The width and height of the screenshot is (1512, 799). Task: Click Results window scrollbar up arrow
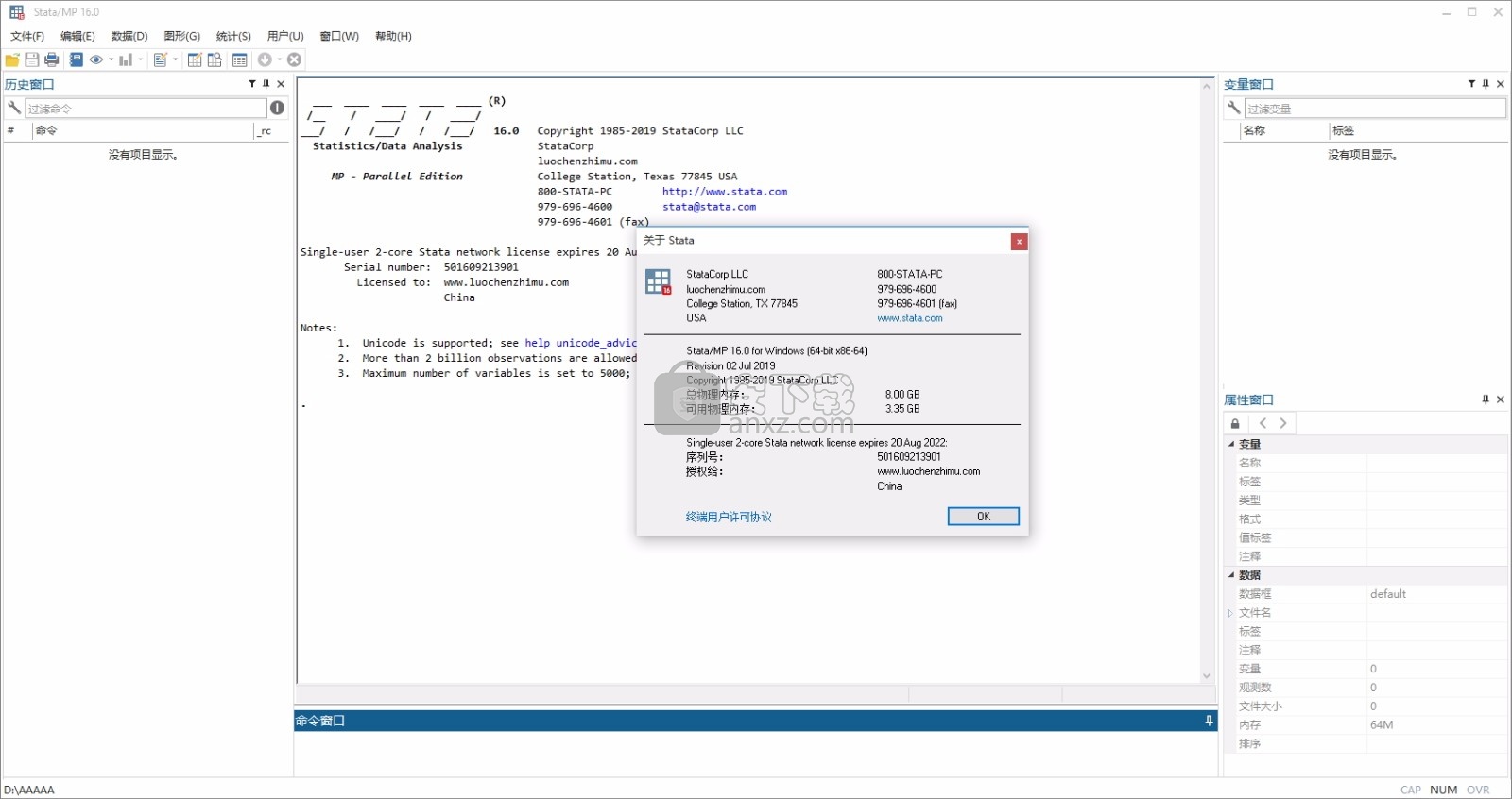[1207, 86]
